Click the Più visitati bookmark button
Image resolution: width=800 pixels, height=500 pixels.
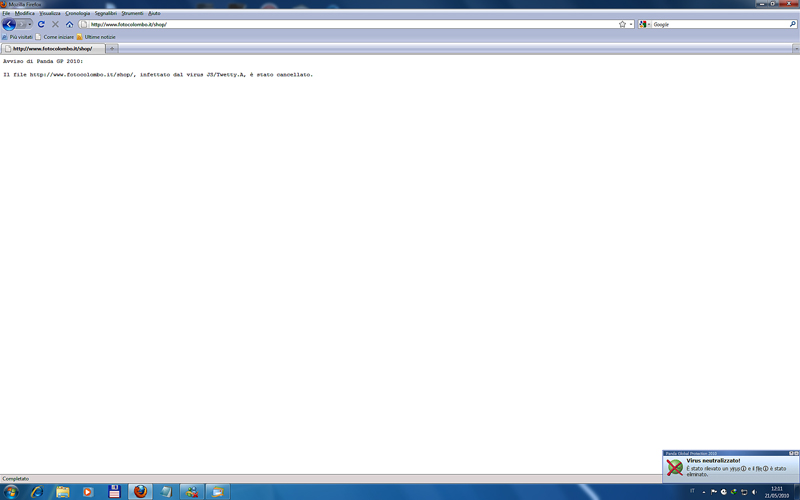[x=20, y=37]
